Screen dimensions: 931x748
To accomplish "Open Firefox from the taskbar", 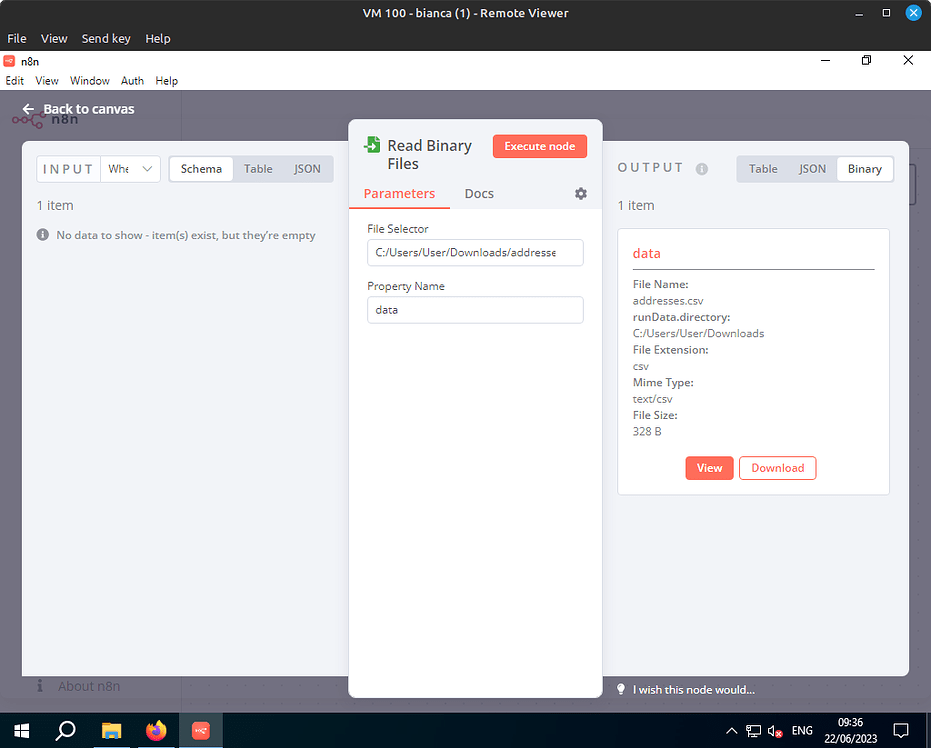I will click(x=155, y=731).
